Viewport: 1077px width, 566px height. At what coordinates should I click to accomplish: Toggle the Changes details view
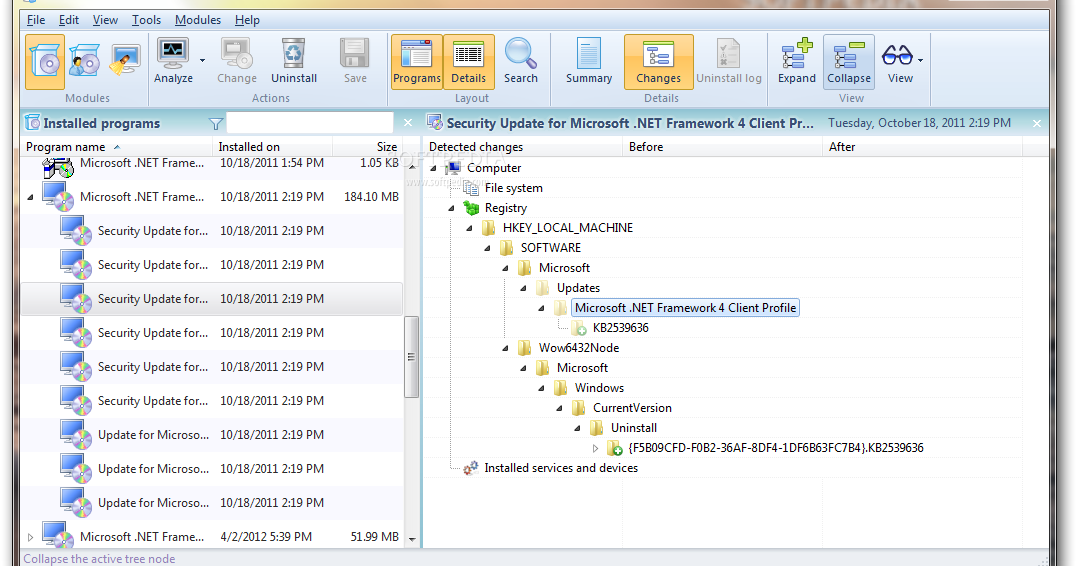[658, 62]
